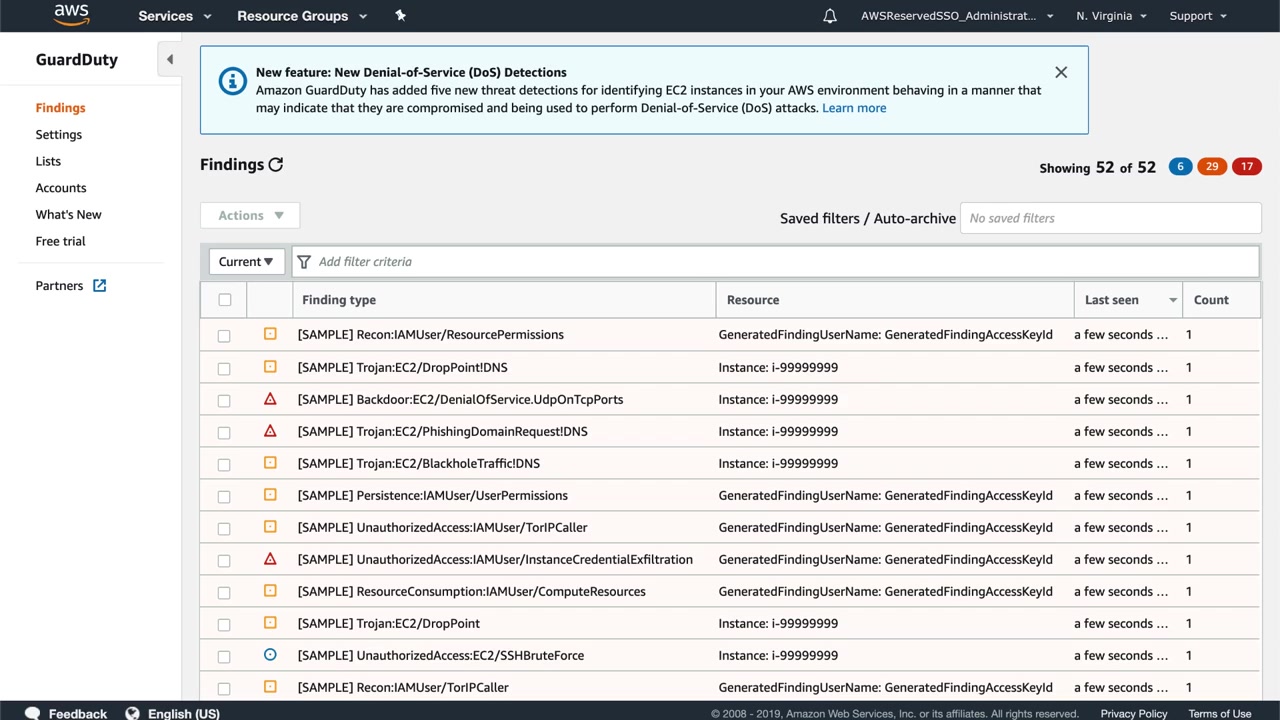
Task: Follow the Learn more link
Action: click(853, 108)
